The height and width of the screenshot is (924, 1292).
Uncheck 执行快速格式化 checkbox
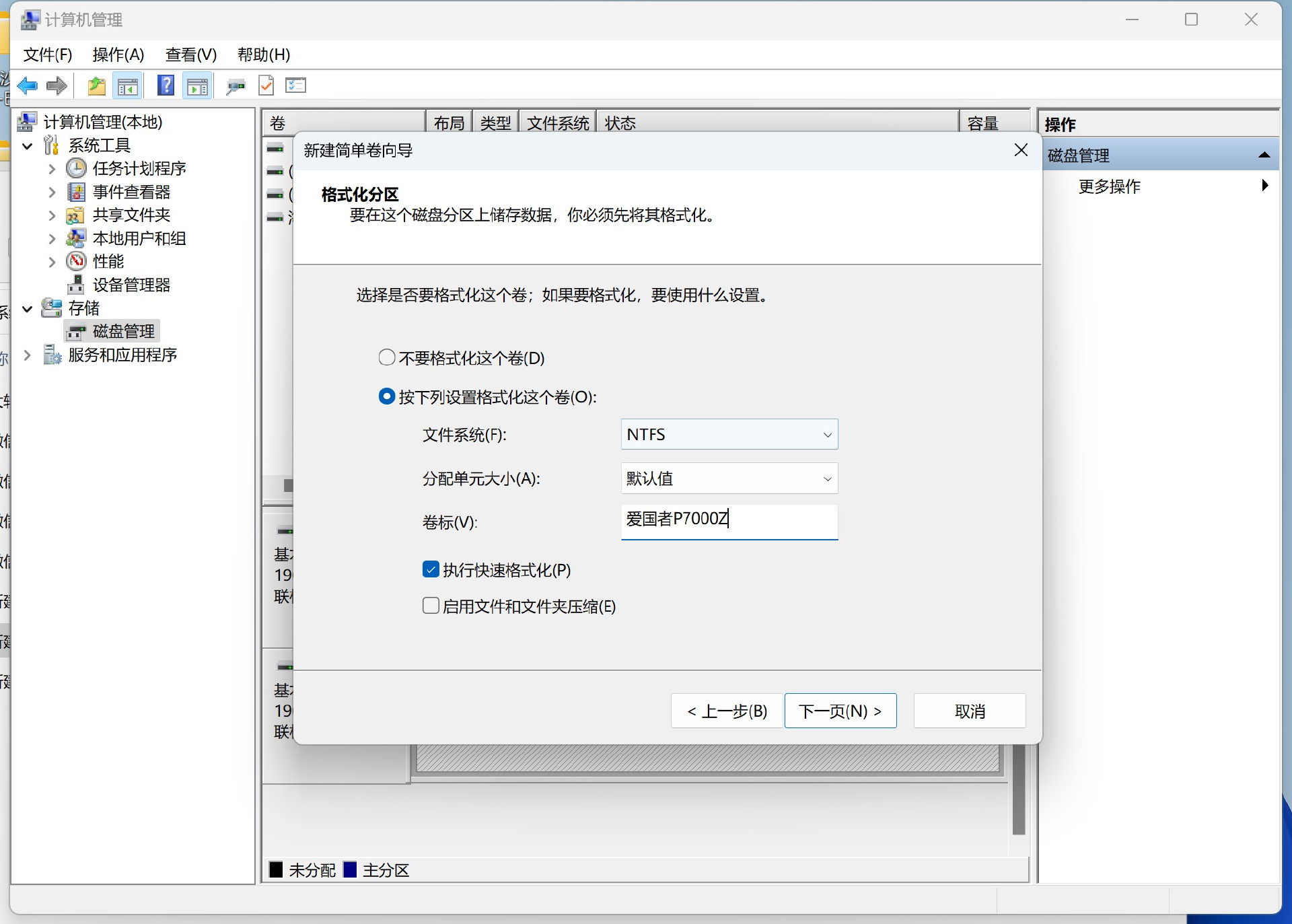pos(431,570)
